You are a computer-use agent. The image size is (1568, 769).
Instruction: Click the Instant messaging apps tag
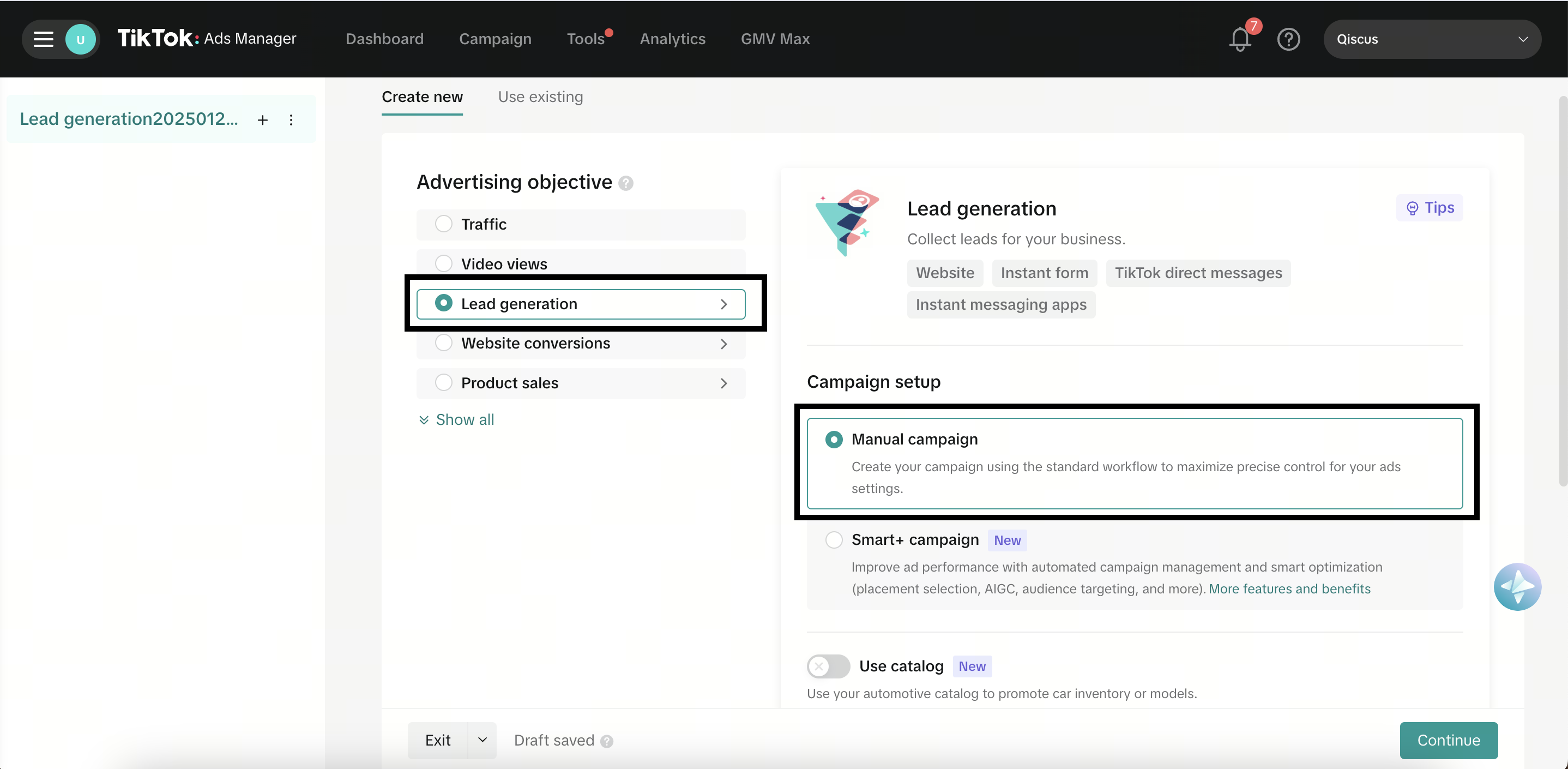(1000, 304)
